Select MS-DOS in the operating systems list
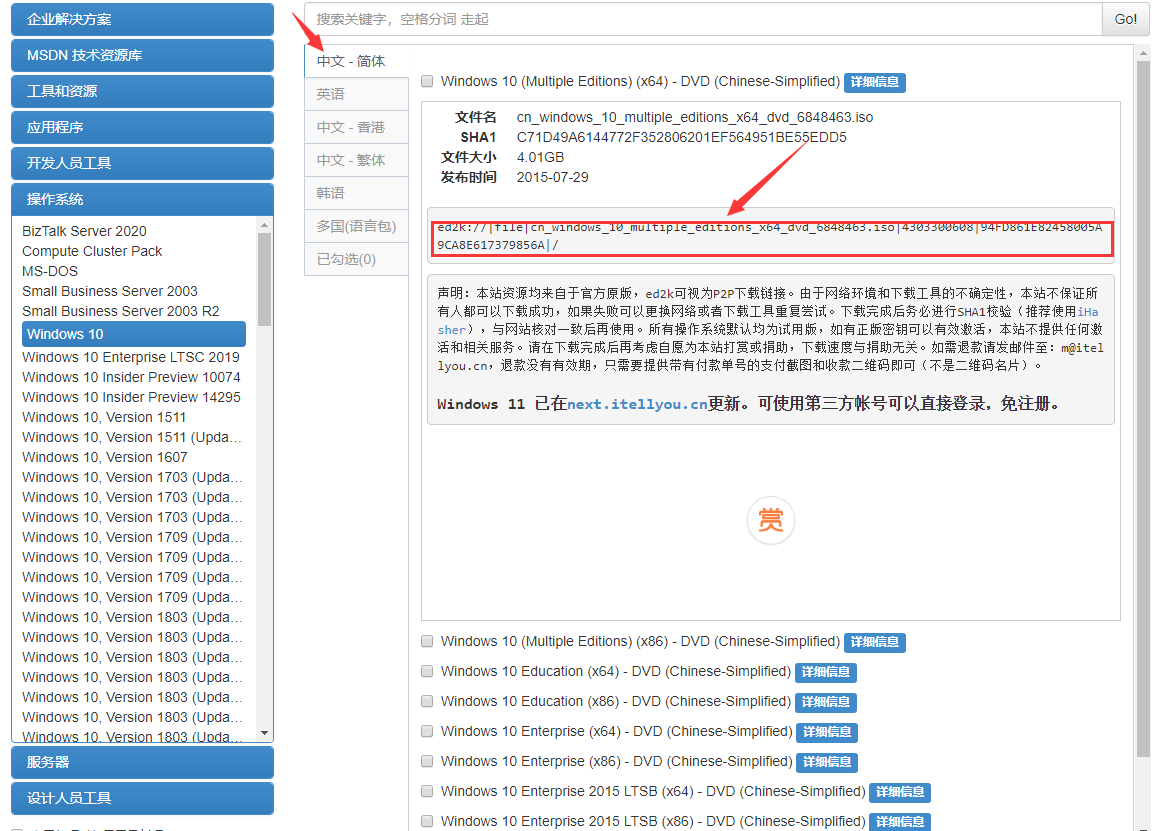Image resolution: width=1161 pixels, height=831 pixels. click(50, 271)
